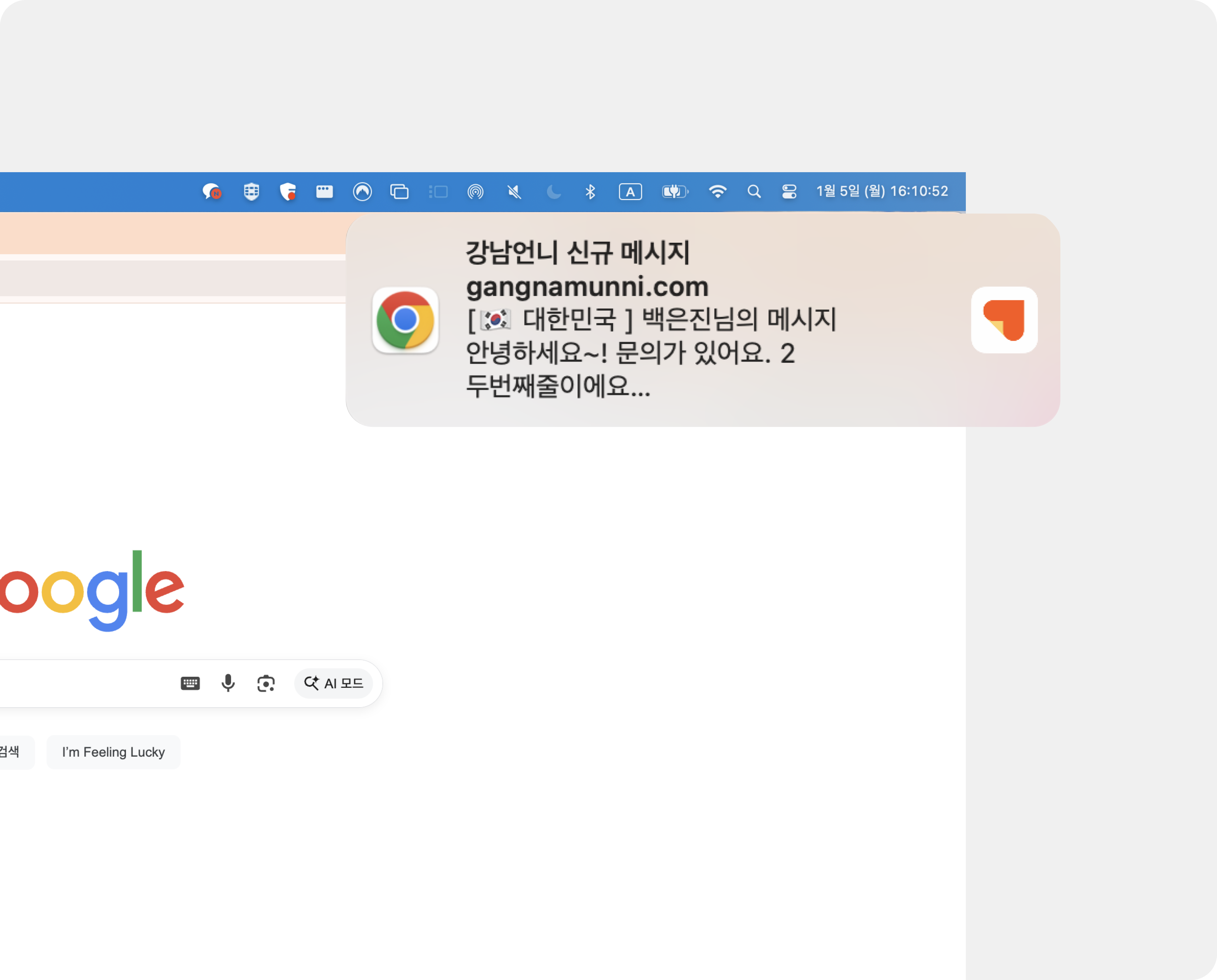
Task: Switch input source via A icon
Action: (x=630, y=192)
